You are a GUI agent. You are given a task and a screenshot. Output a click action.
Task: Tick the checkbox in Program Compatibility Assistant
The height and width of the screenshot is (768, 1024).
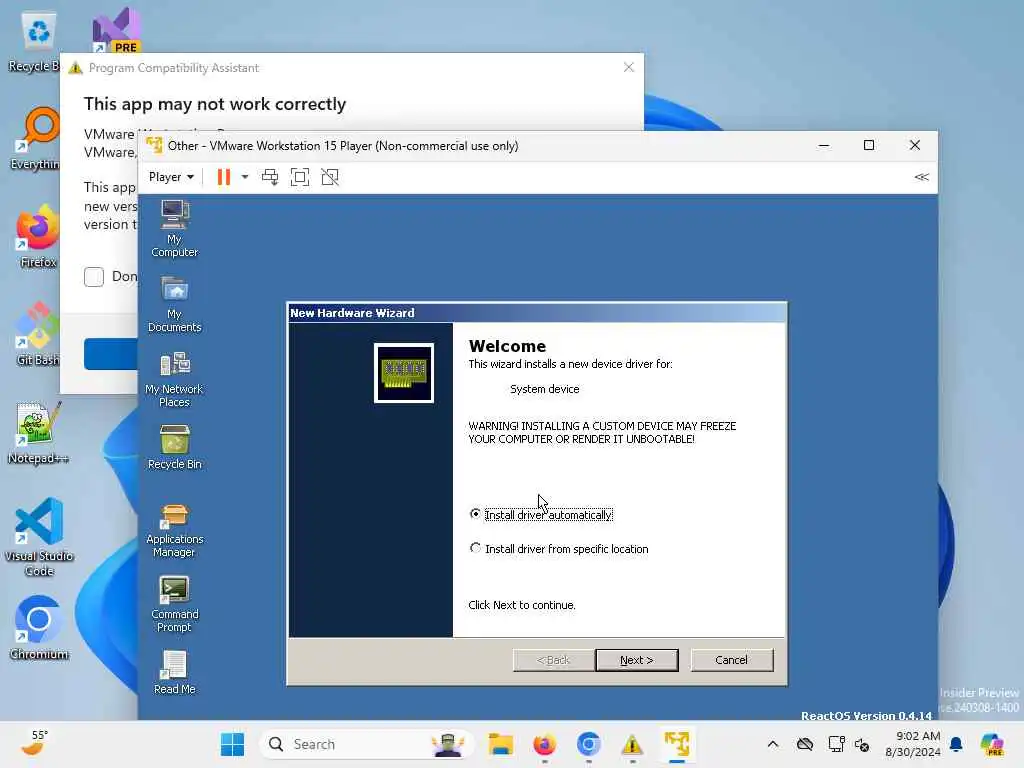click(x=94, y=276)
